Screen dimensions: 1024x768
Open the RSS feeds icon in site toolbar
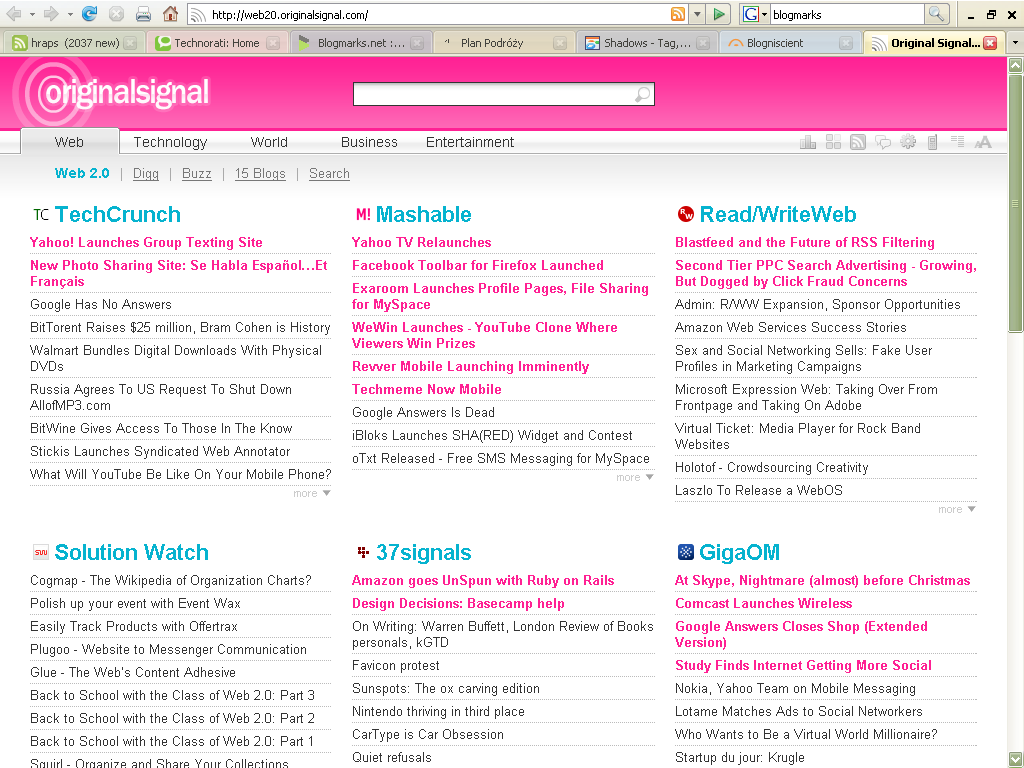[857, 142]
